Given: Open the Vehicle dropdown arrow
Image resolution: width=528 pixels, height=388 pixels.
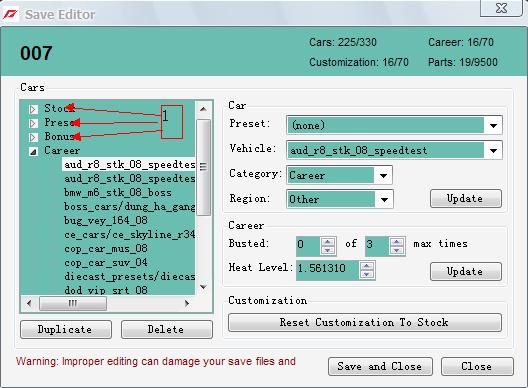Looking at the screenshot, I should (493, 151).
